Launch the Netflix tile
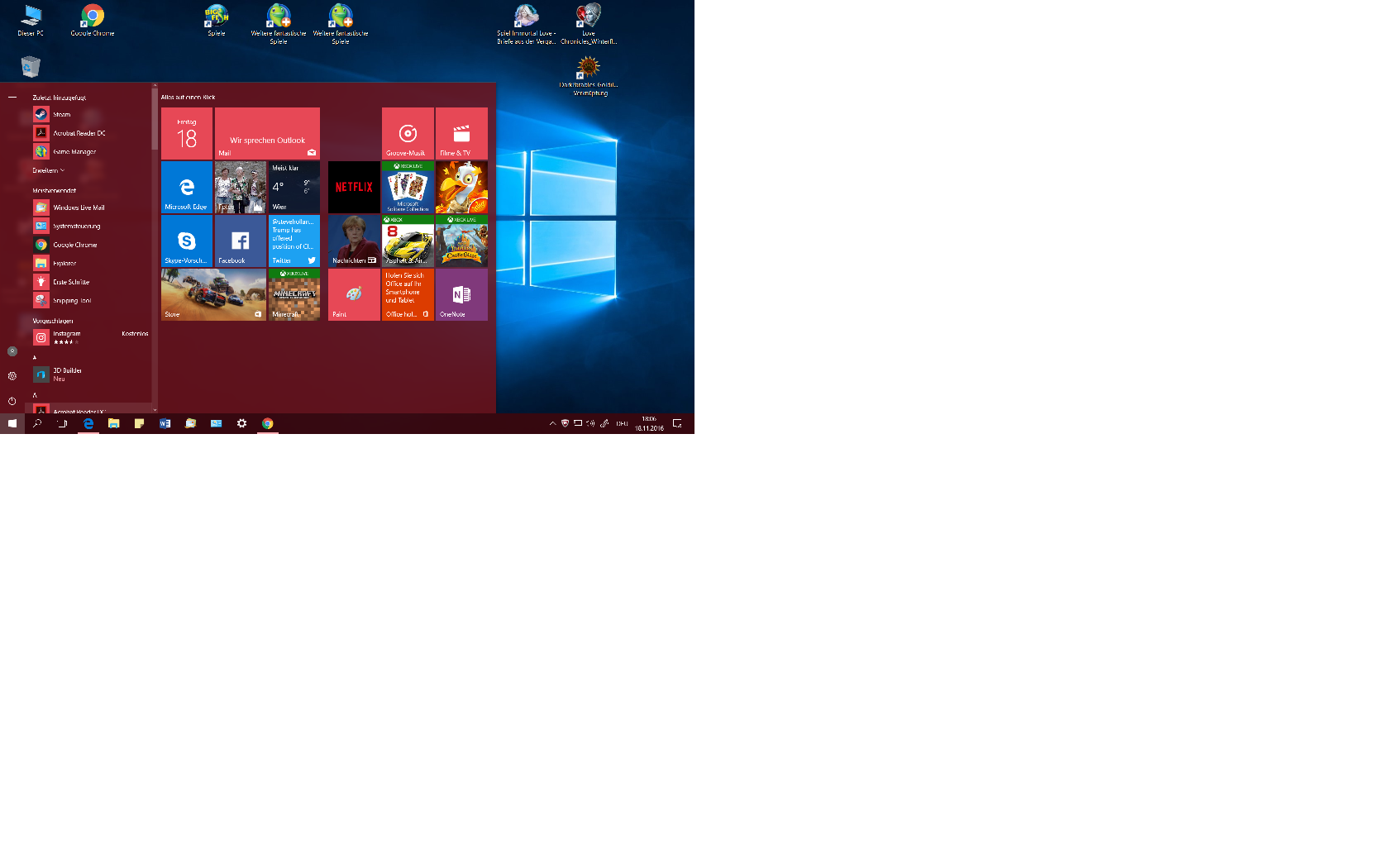Image resolution: width=1389 pixels, height=868 pixels. point(354,187)
